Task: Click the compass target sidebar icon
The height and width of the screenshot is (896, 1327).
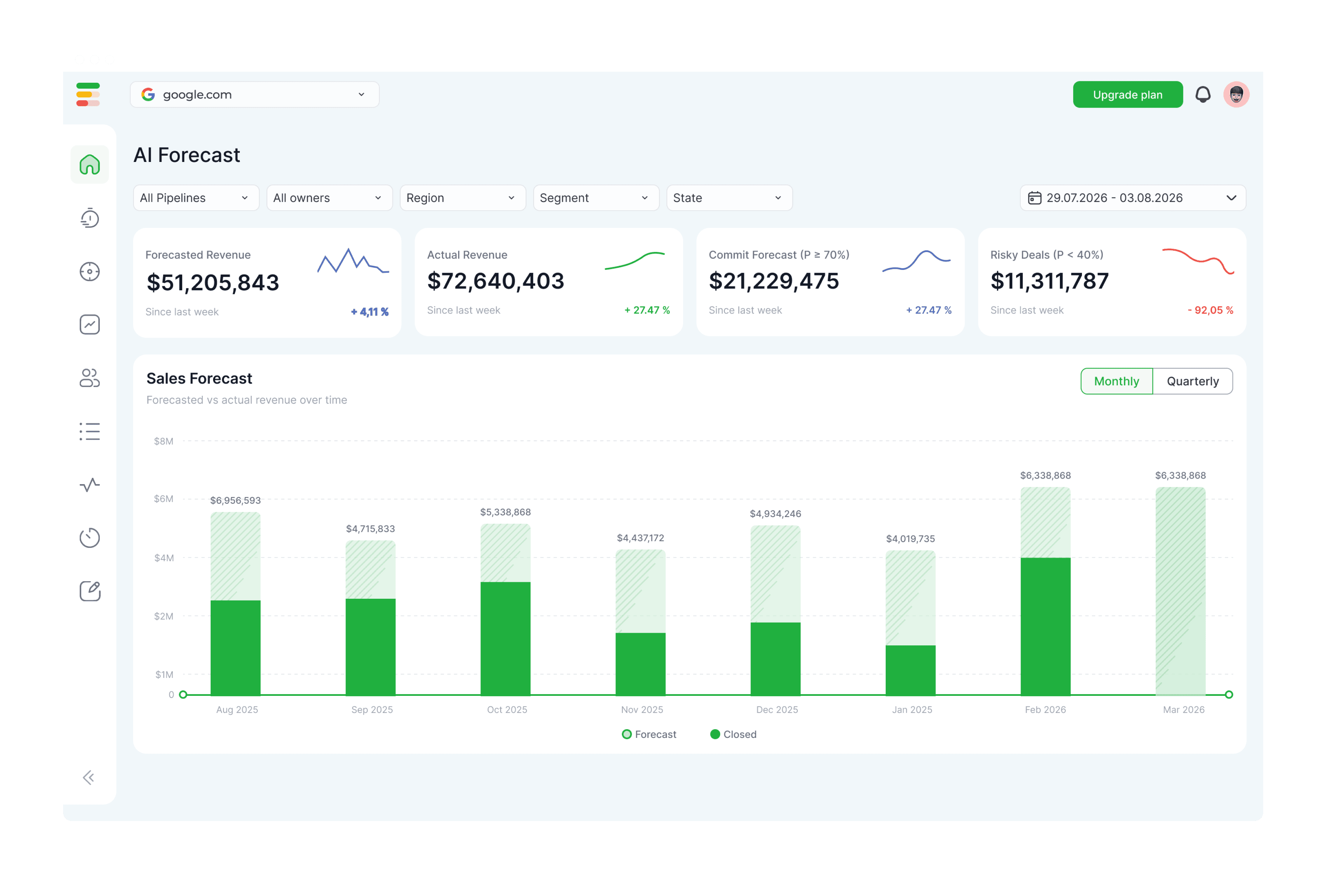Action: coord(90,271)
